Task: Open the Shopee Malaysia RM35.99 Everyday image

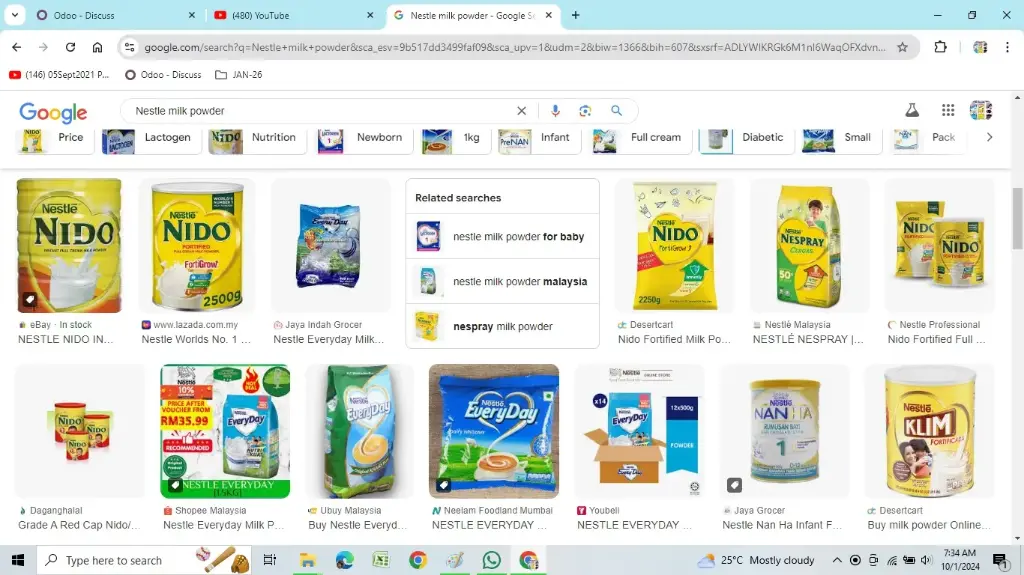Action: 225,431
